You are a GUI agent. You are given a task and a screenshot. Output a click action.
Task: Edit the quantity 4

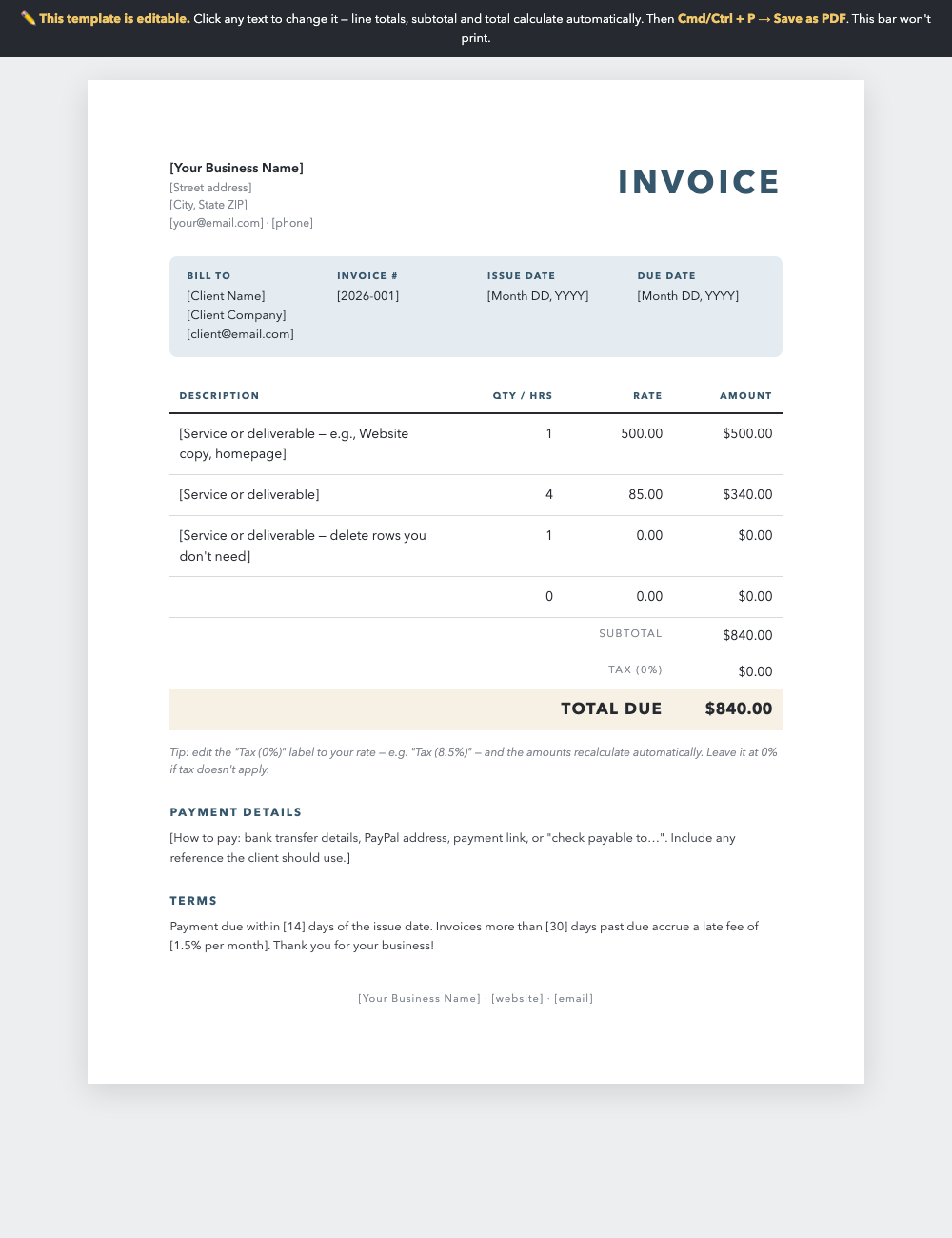(549, 495)
